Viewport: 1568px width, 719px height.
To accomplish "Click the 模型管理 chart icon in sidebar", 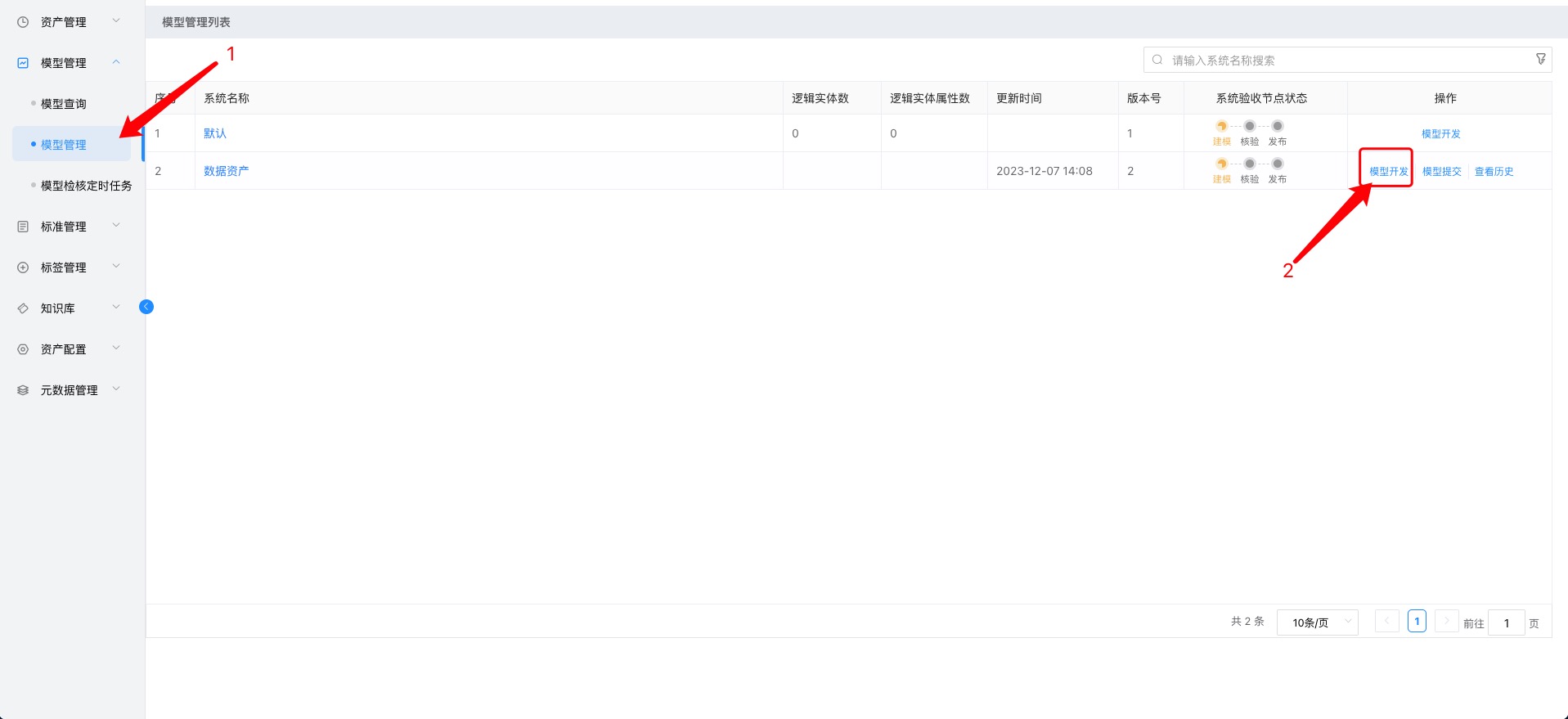I will [x=23, y=63].
